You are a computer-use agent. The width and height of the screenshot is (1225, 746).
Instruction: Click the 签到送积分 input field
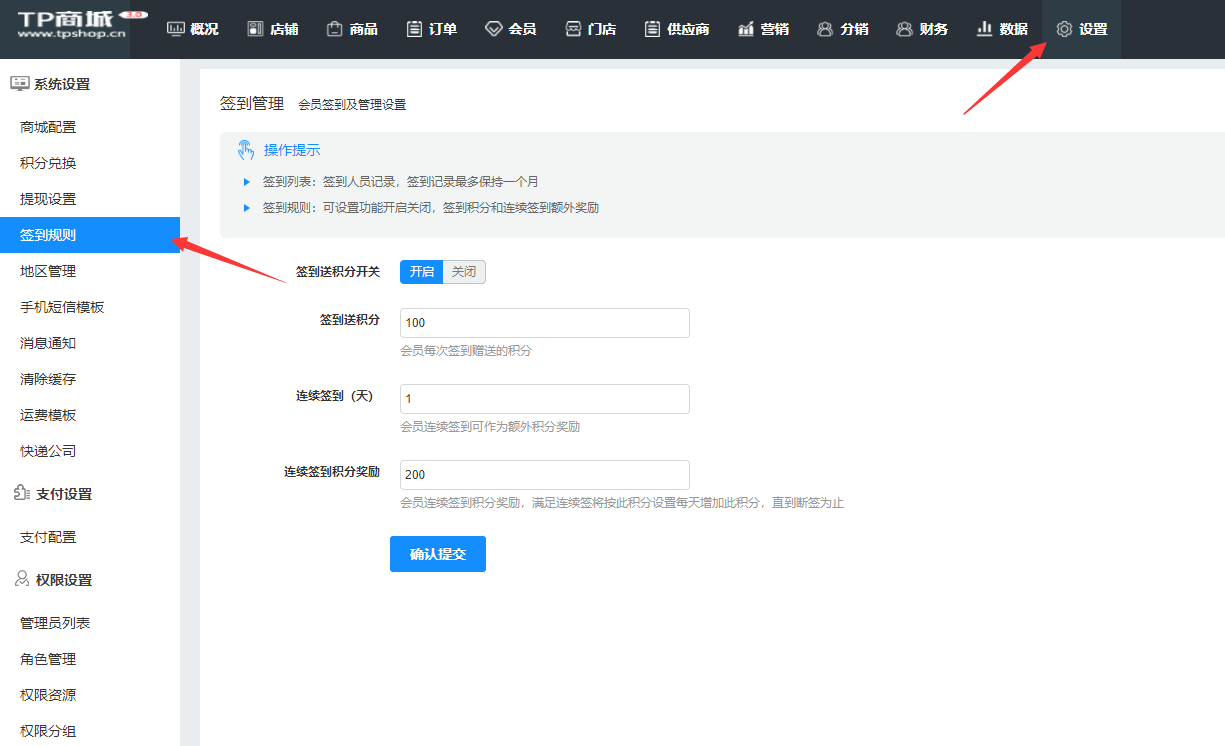(x=544, y=323)
